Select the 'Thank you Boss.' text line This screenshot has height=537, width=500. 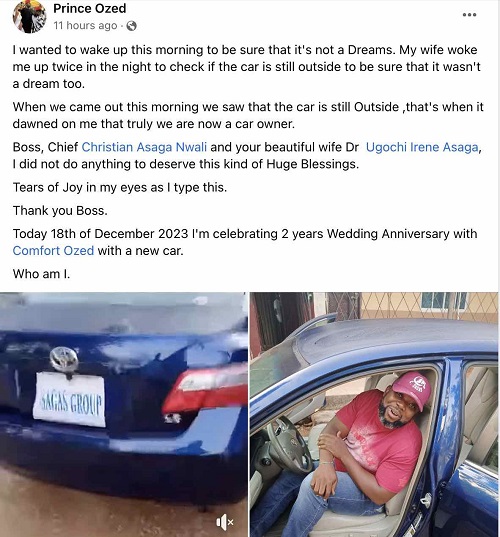(60, 211)
